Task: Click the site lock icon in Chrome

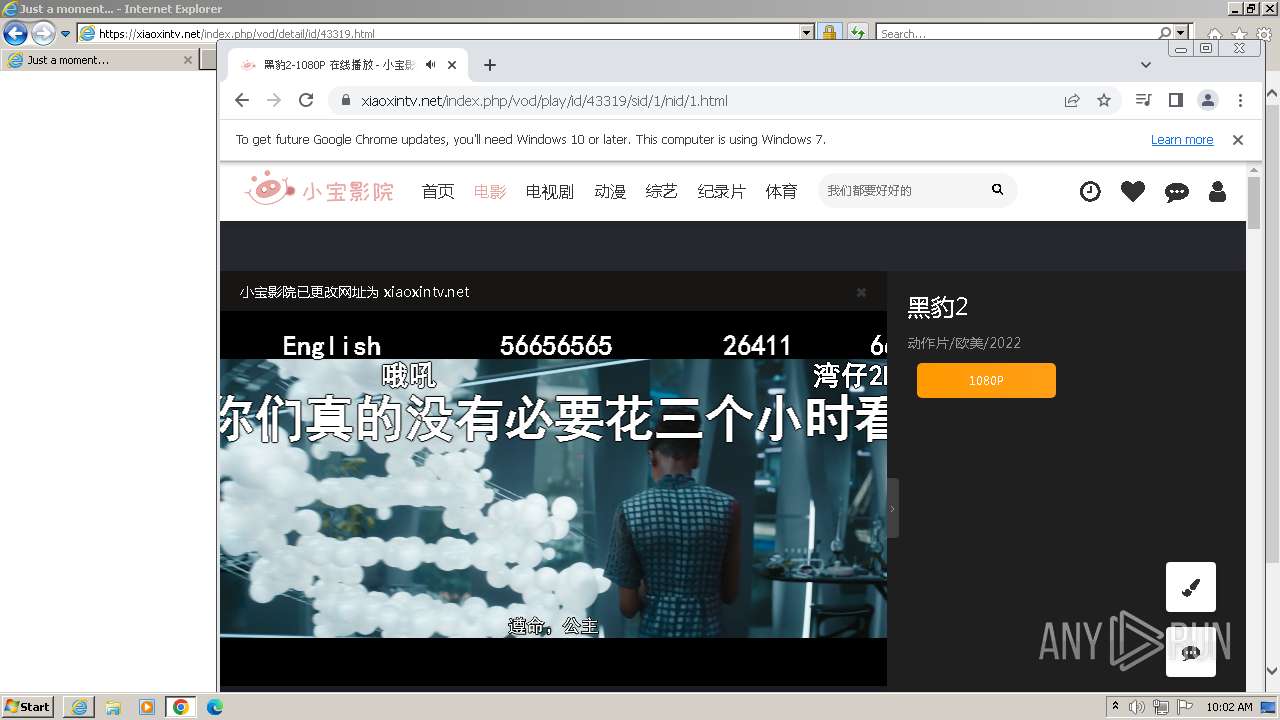Action: click(x=345, y=100)
